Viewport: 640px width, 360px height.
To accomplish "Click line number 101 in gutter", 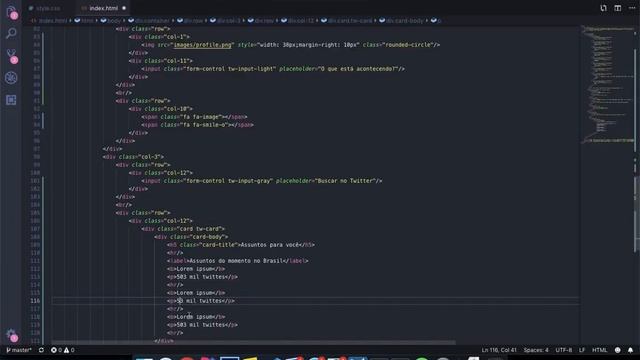I will tap(36, 181).
